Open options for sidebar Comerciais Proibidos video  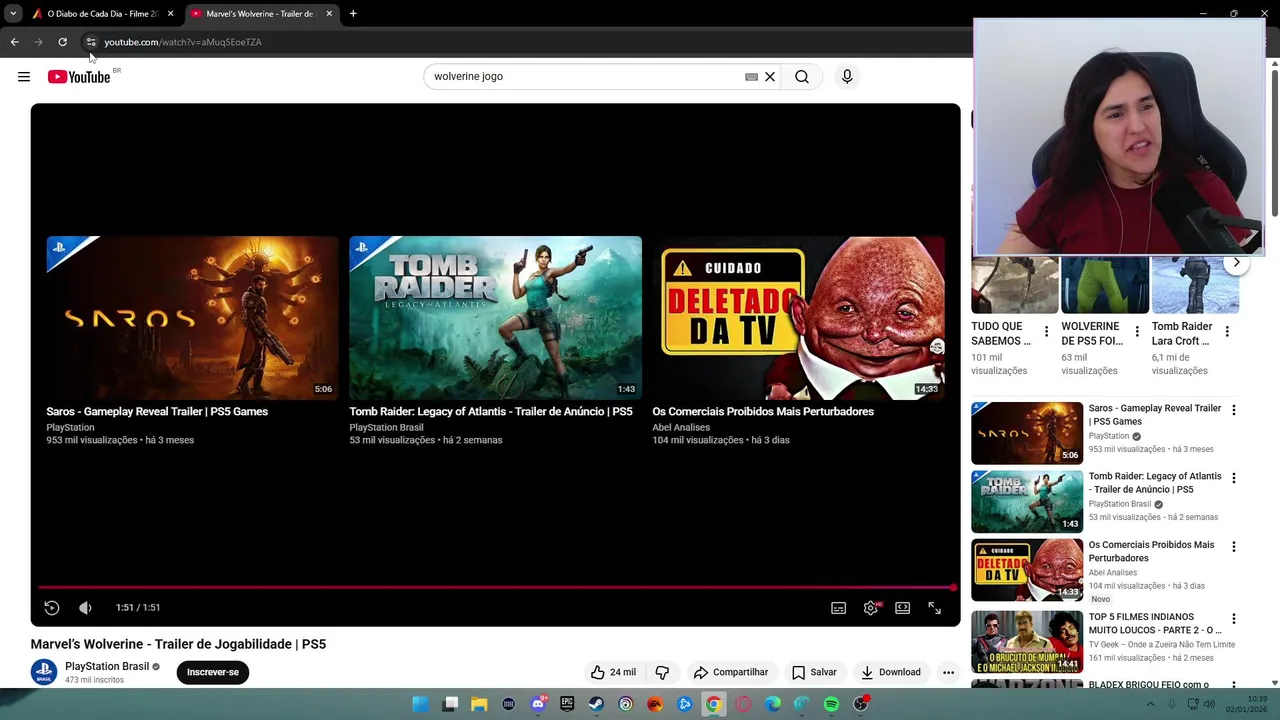click(1233, 547)
